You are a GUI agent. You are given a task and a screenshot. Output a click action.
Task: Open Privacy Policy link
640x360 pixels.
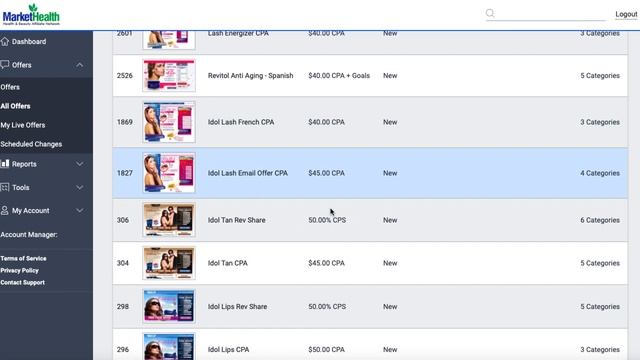(x=19, y=270)
